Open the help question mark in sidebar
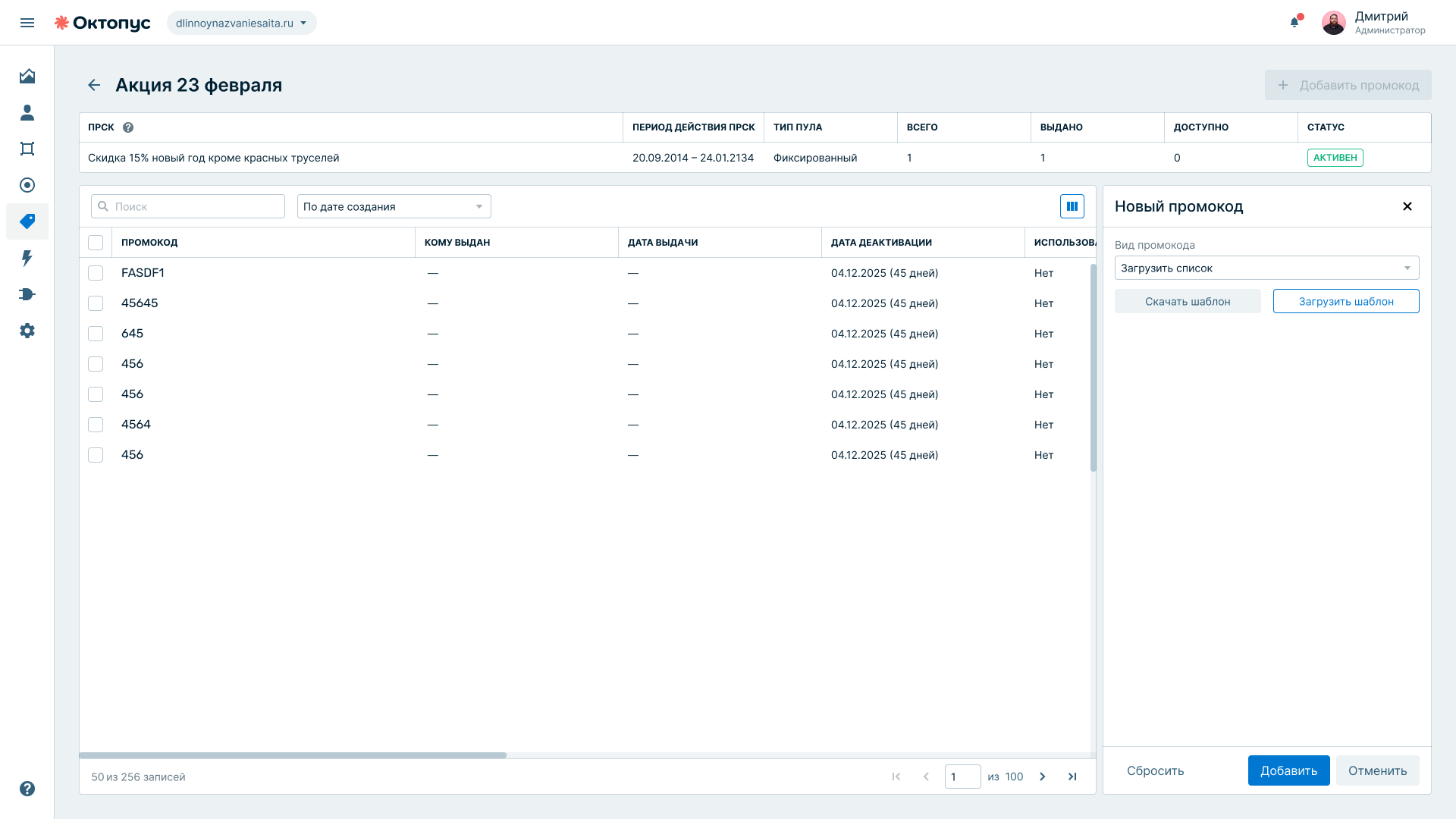The width and height of the screenshot is (1456, 819). coord(27,789)
